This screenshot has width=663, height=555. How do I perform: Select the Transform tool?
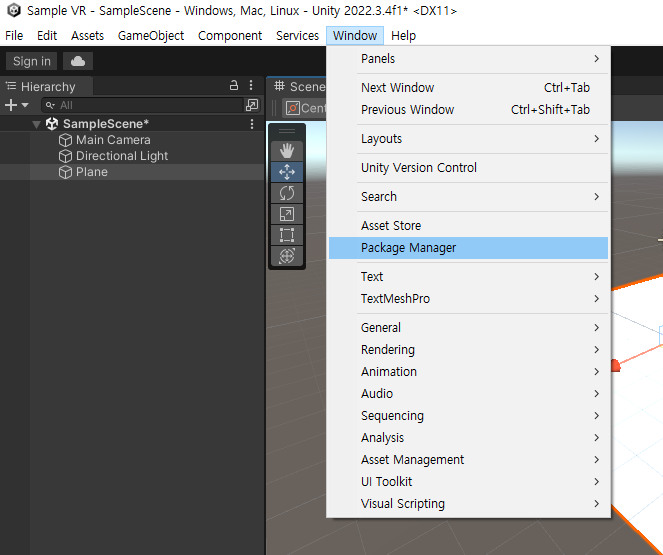tap(287, 256)
